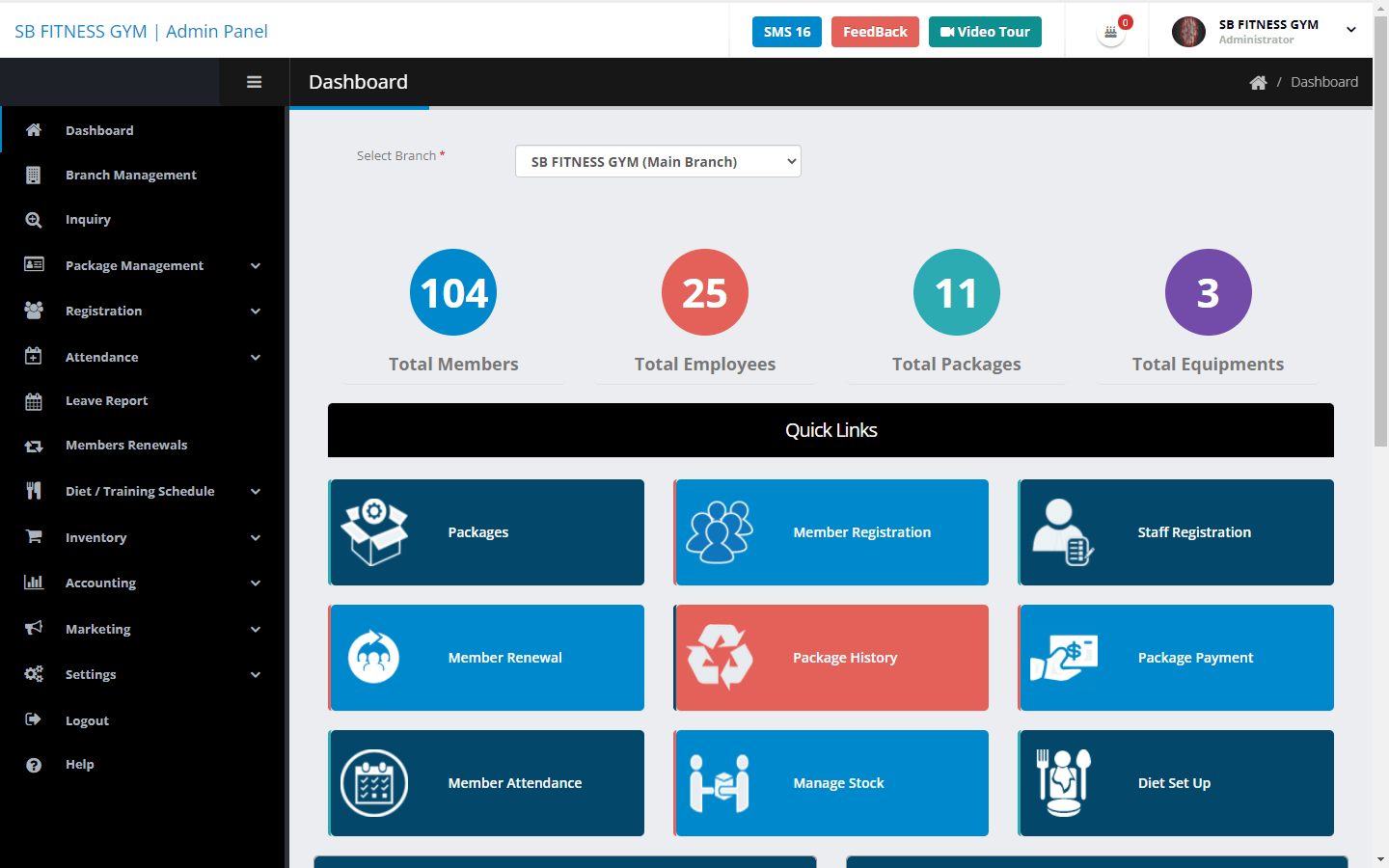
Task: Click the Logout icon in sidebar
Action: point(34,719)
